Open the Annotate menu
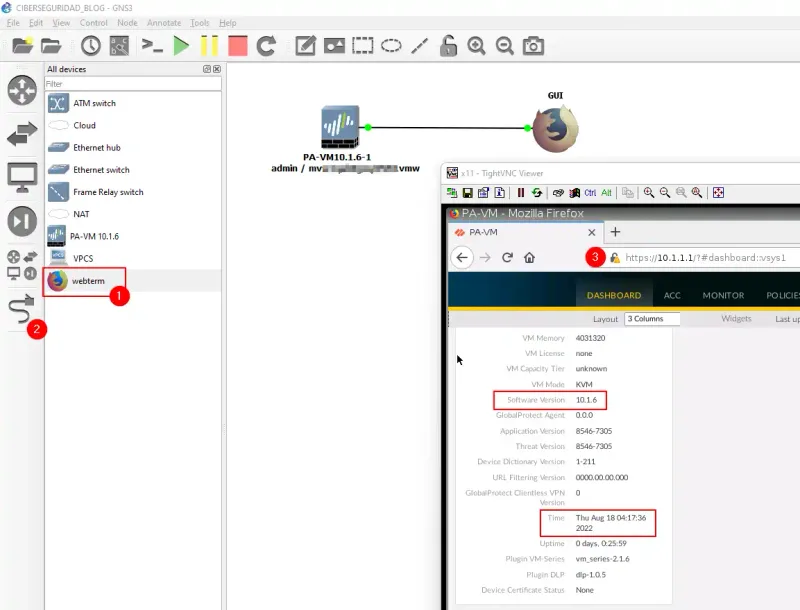This screenshot has width=800, height=610. pos(164,23)
